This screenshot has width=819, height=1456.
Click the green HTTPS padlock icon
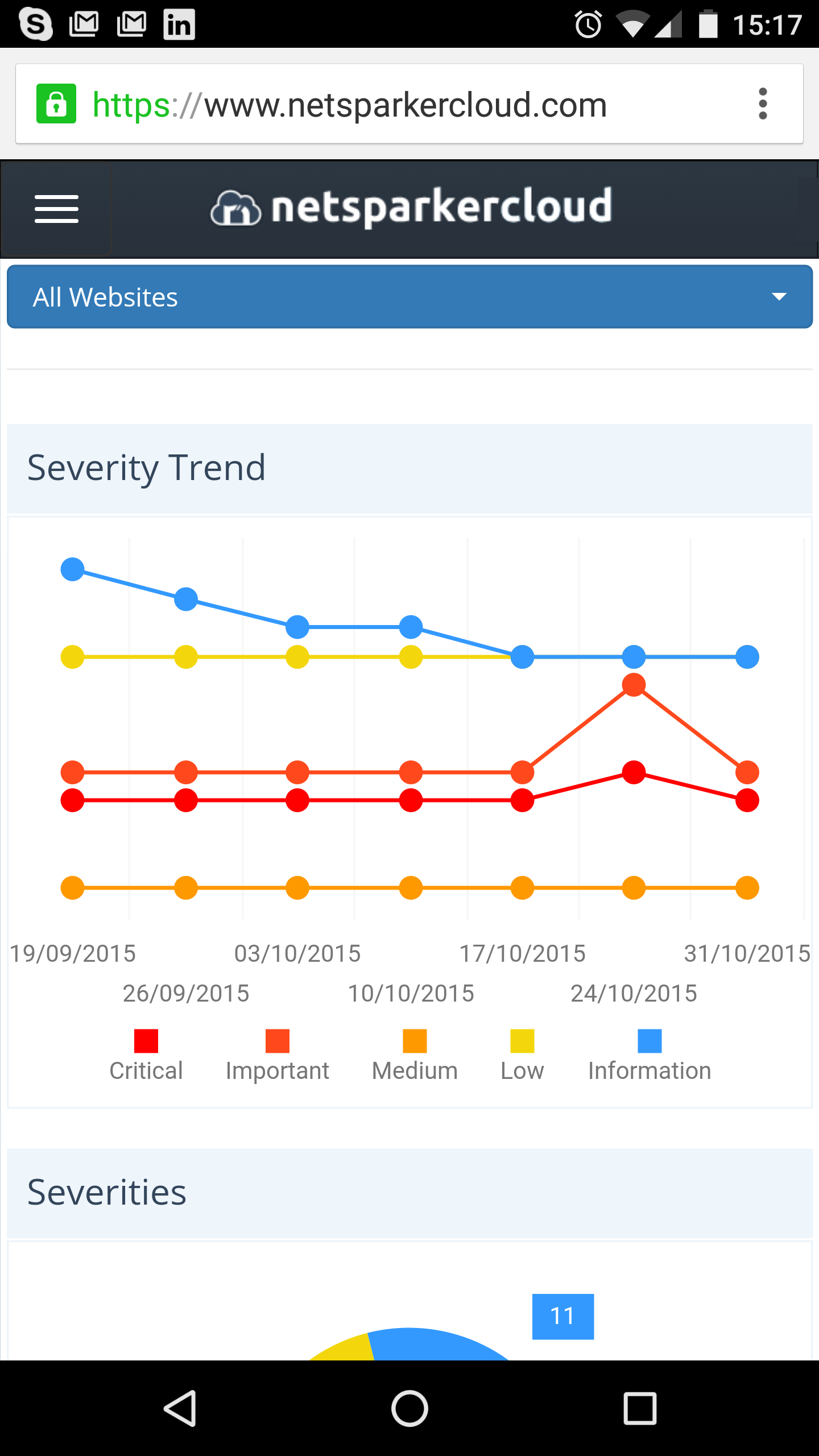[x=56, y=104]
